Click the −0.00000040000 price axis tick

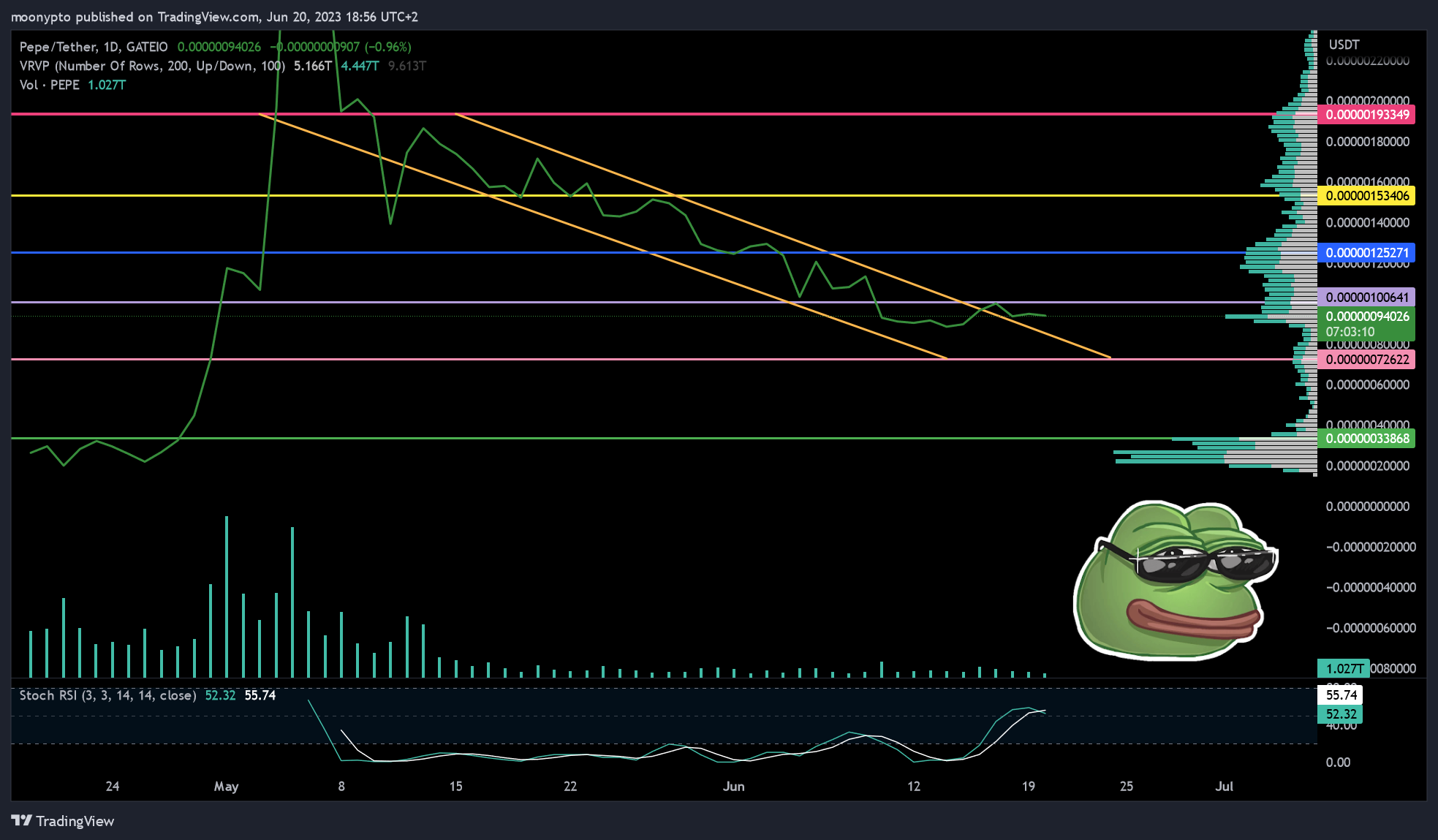pos(1371,588)
